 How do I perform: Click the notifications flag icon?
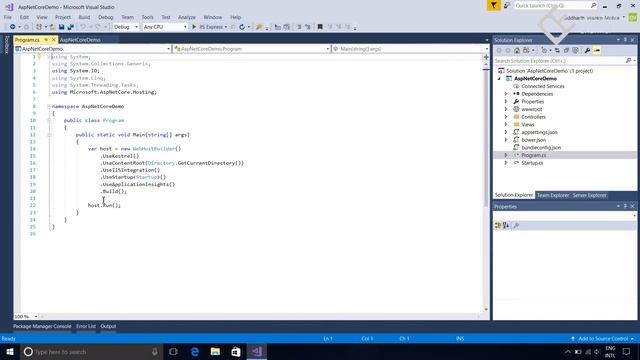pos(493,5)
